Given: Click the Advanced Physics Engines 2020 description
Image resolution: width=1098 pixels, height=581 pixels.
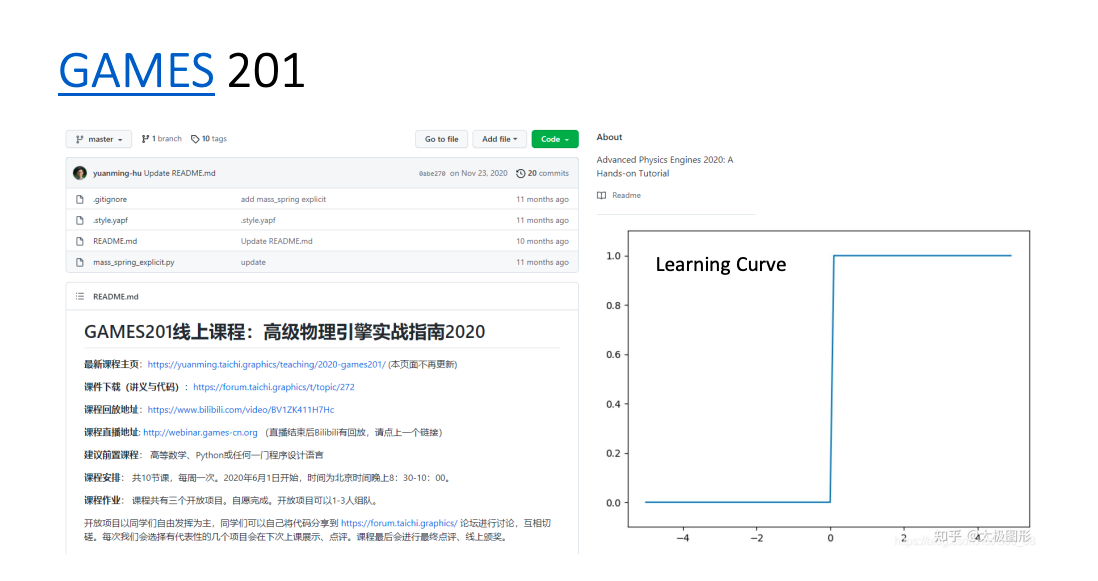Looking at the screenshot, I should click(x=665, y=167).
